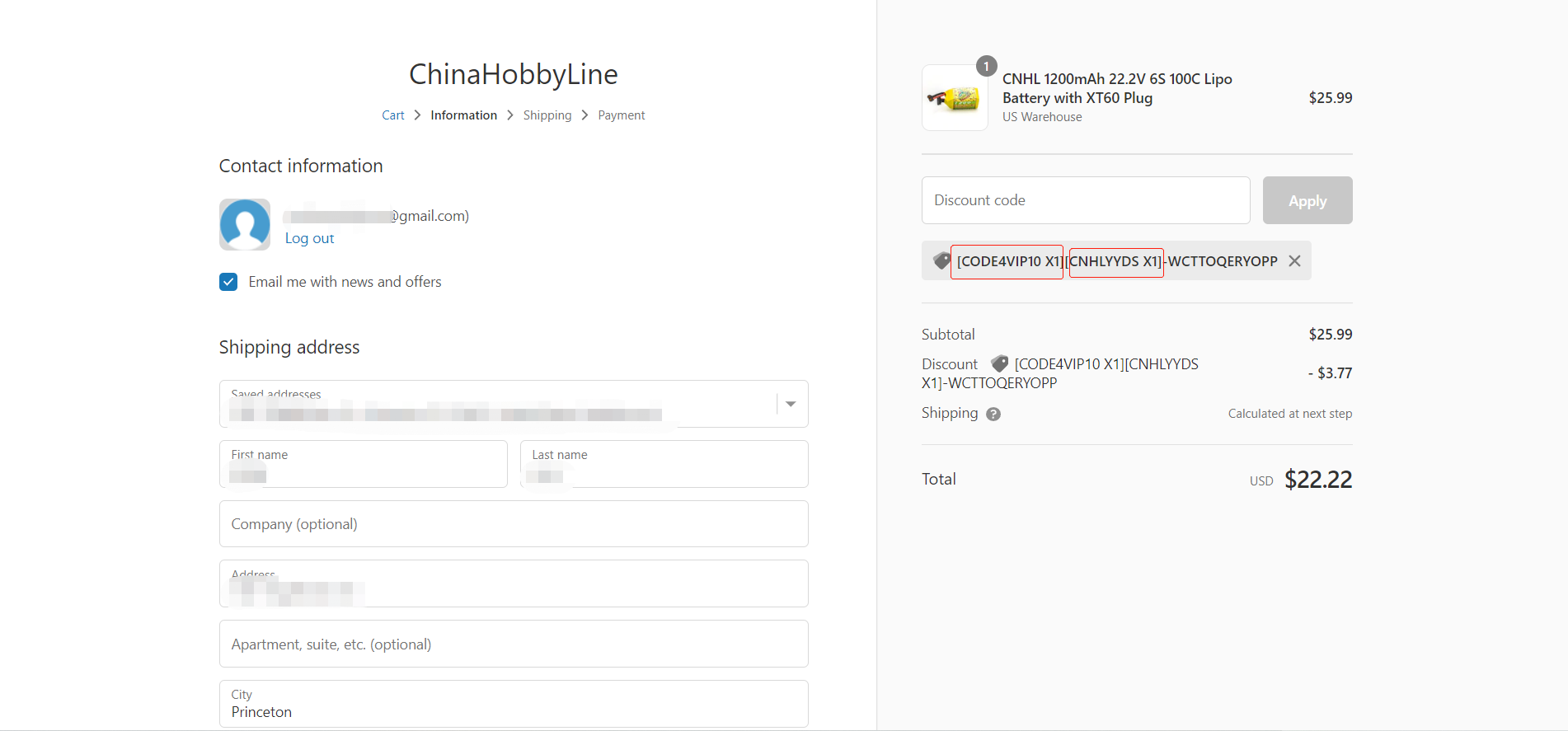Click the ChinaHobbyLine store title
Screen dimensions: 1568x731
click(x=514, y=74)
